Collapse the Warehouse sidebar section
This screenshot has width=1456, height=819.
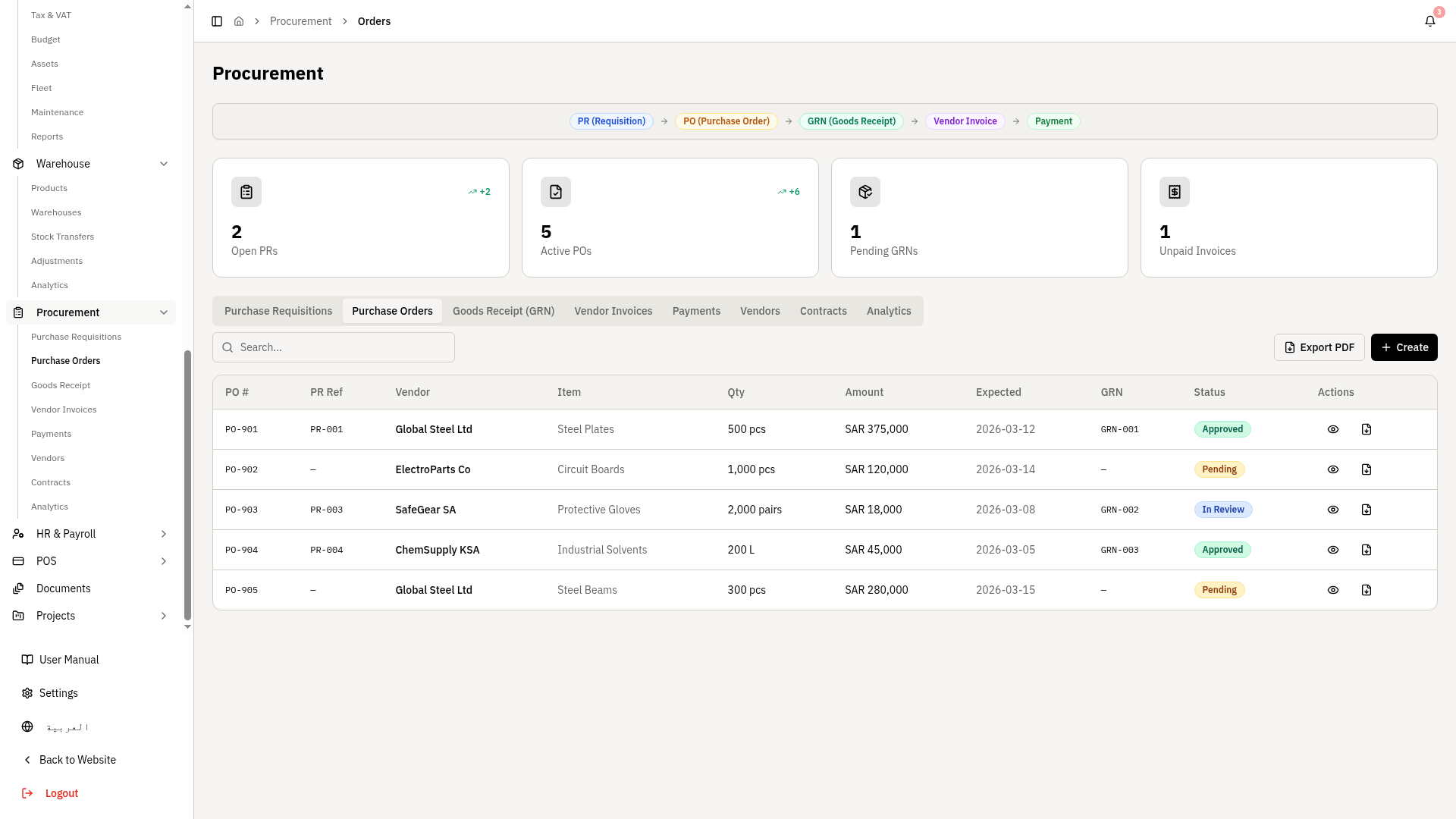(x=164, y=164)
